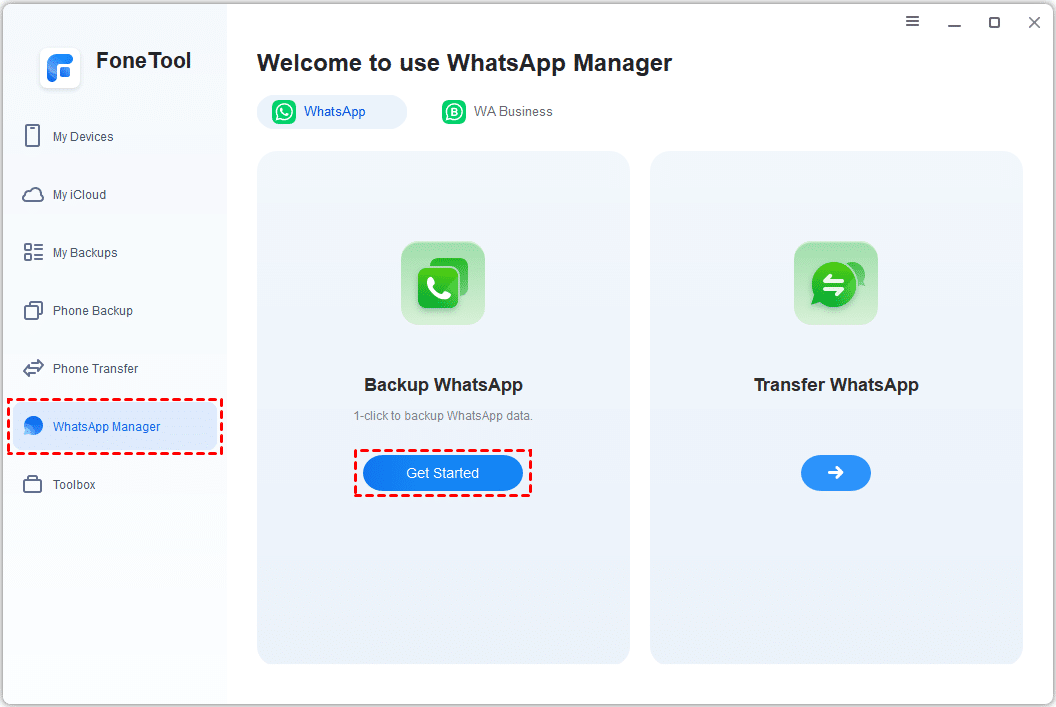This screenshot has height=707, width=1056.
Task: Click the Toolbox briefcase icon
Action: (x=32, y=484)
